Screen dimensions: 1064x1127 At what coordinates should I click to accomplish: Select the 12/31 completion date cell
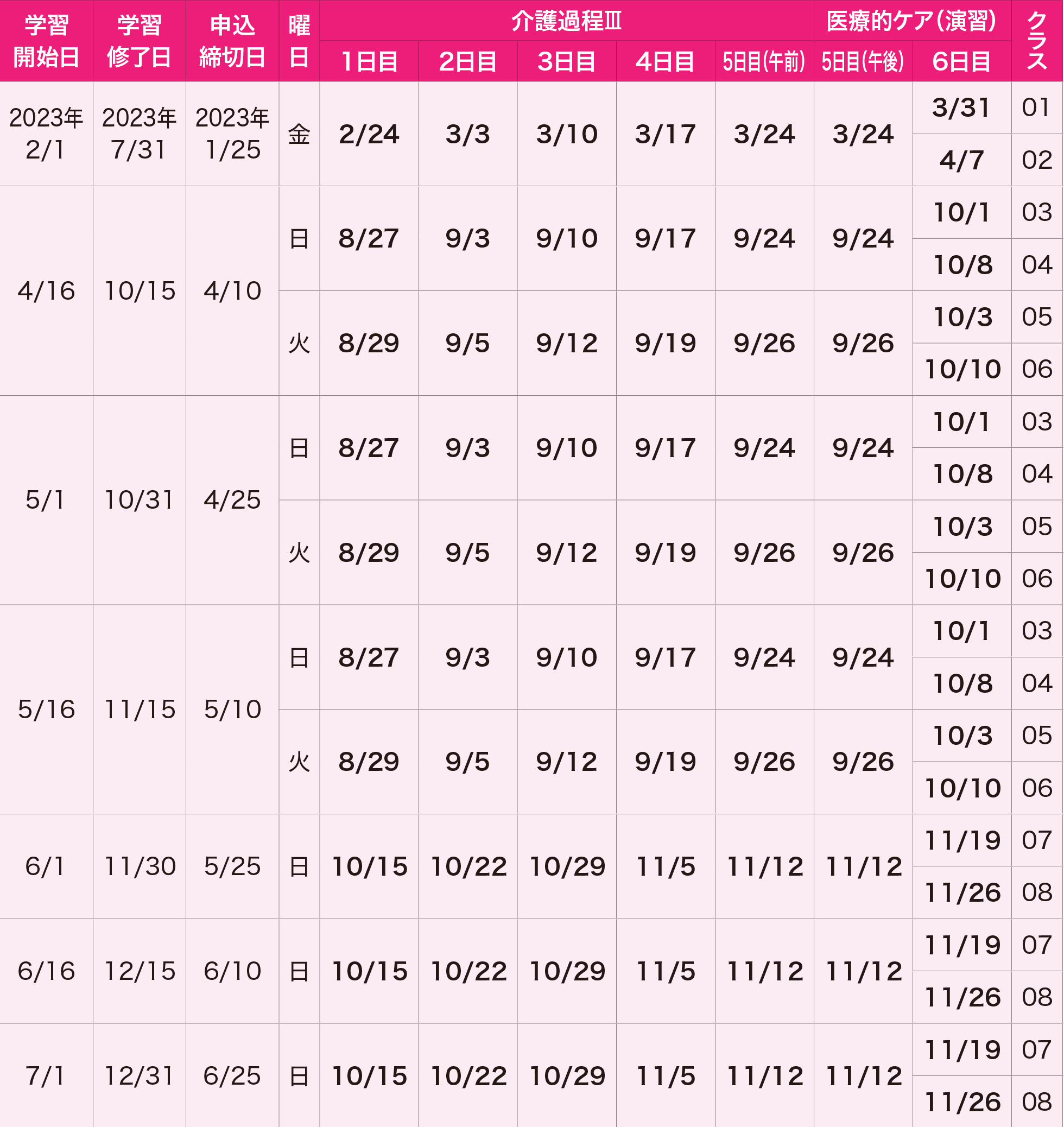click(x=140, y=1076)
